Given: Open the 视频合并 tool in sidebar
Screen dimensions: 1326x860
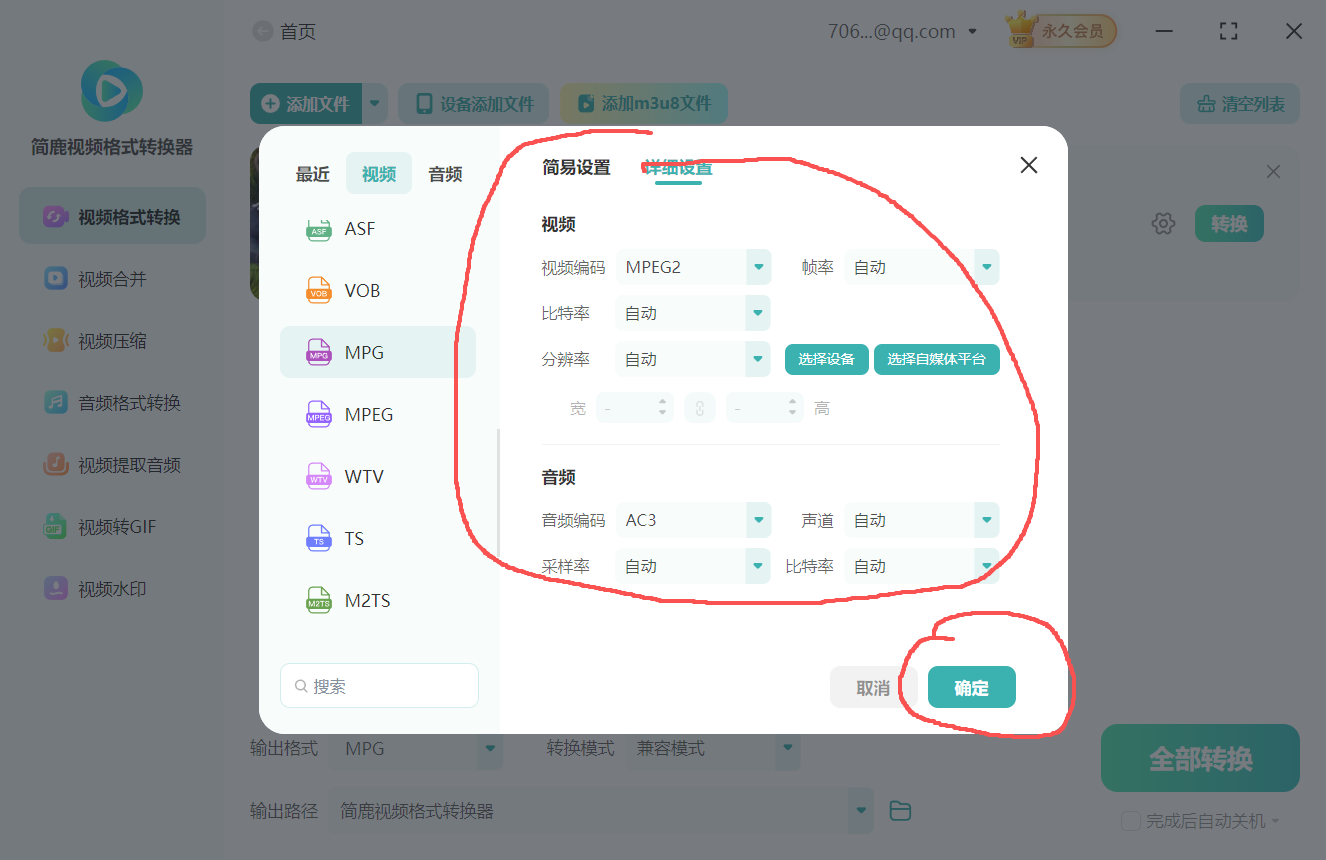Looking at the screenshot, I should [x=111, y=279].
